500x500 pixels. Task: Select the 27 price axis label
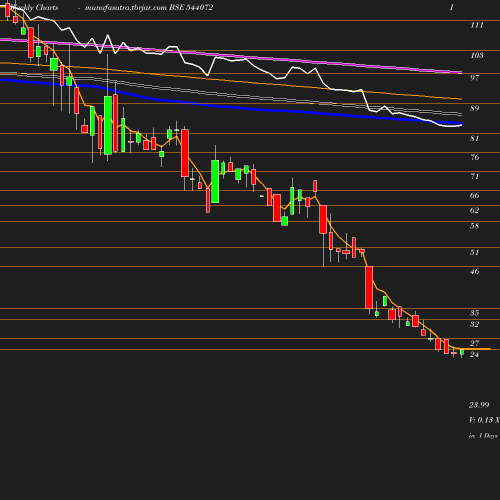tap(475, 343)
